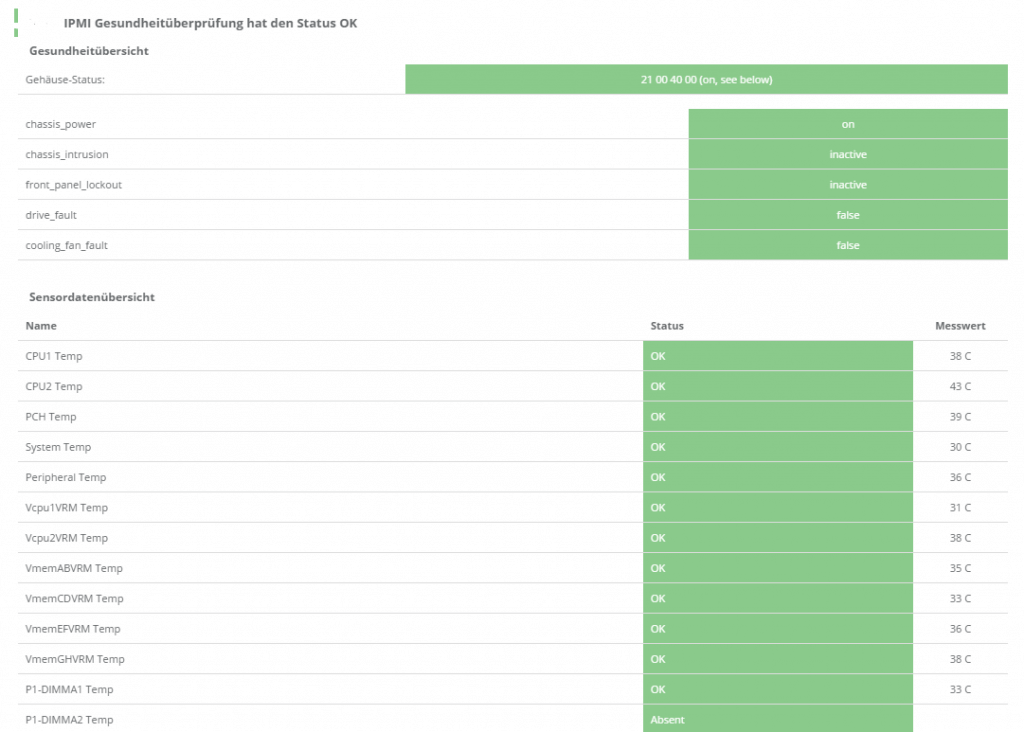Image resolution: width=1024 pixels, height=732 pixels.
Task: Click the Gesundheitübersicht section heading
Action: pos(89,50)
